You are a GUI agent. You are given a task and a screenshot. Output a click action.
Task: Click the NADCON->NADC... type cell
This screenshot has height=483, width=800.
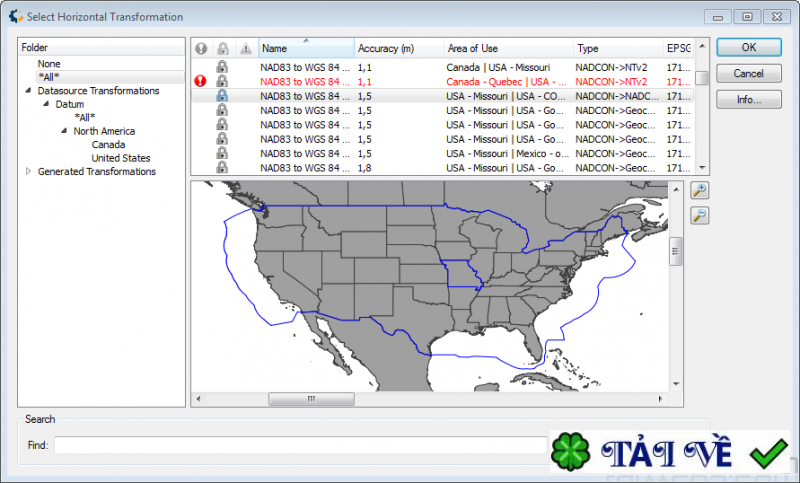pyautogui.click(x=617, y=96)
